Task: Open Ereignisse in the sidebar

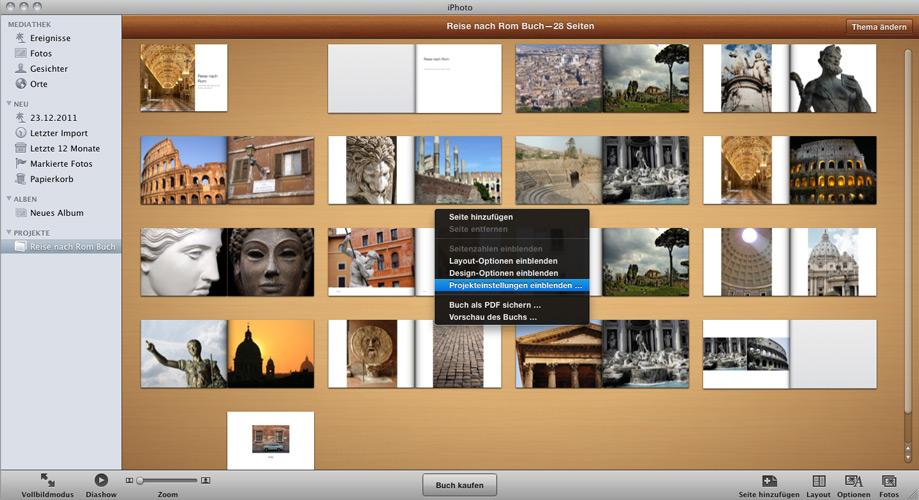Action: 49,38
